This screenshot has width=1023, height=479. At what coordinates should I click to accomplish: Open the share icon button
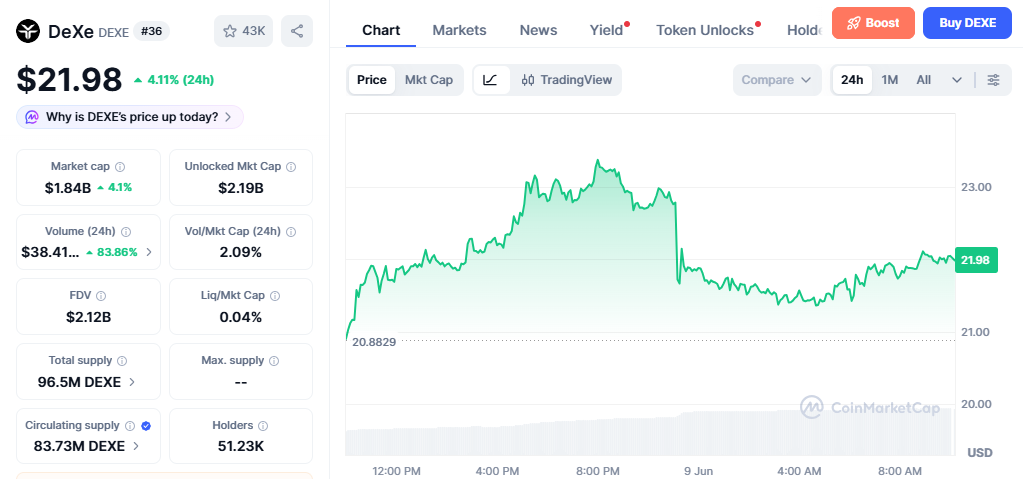click(297, 31)
